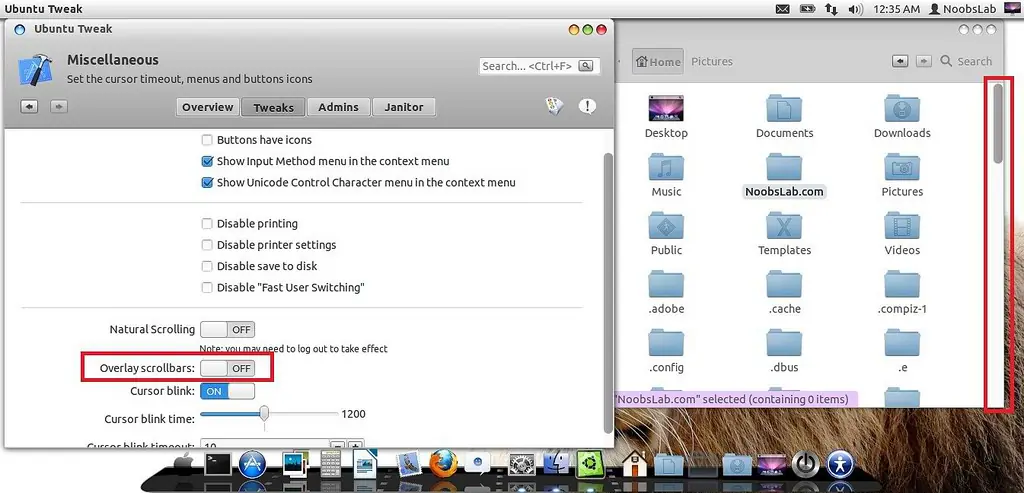This screenshot has height=493, width=1024.
Task: Click the volume icon in the top panel
Action: (855, 9)
